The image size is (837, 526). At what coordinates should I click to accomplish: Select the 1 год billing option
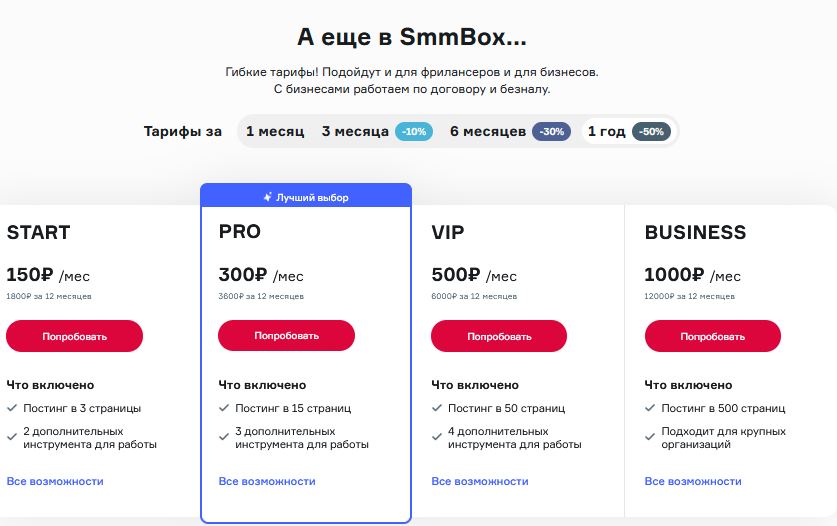pyautogui.click(x=606, y=132)
